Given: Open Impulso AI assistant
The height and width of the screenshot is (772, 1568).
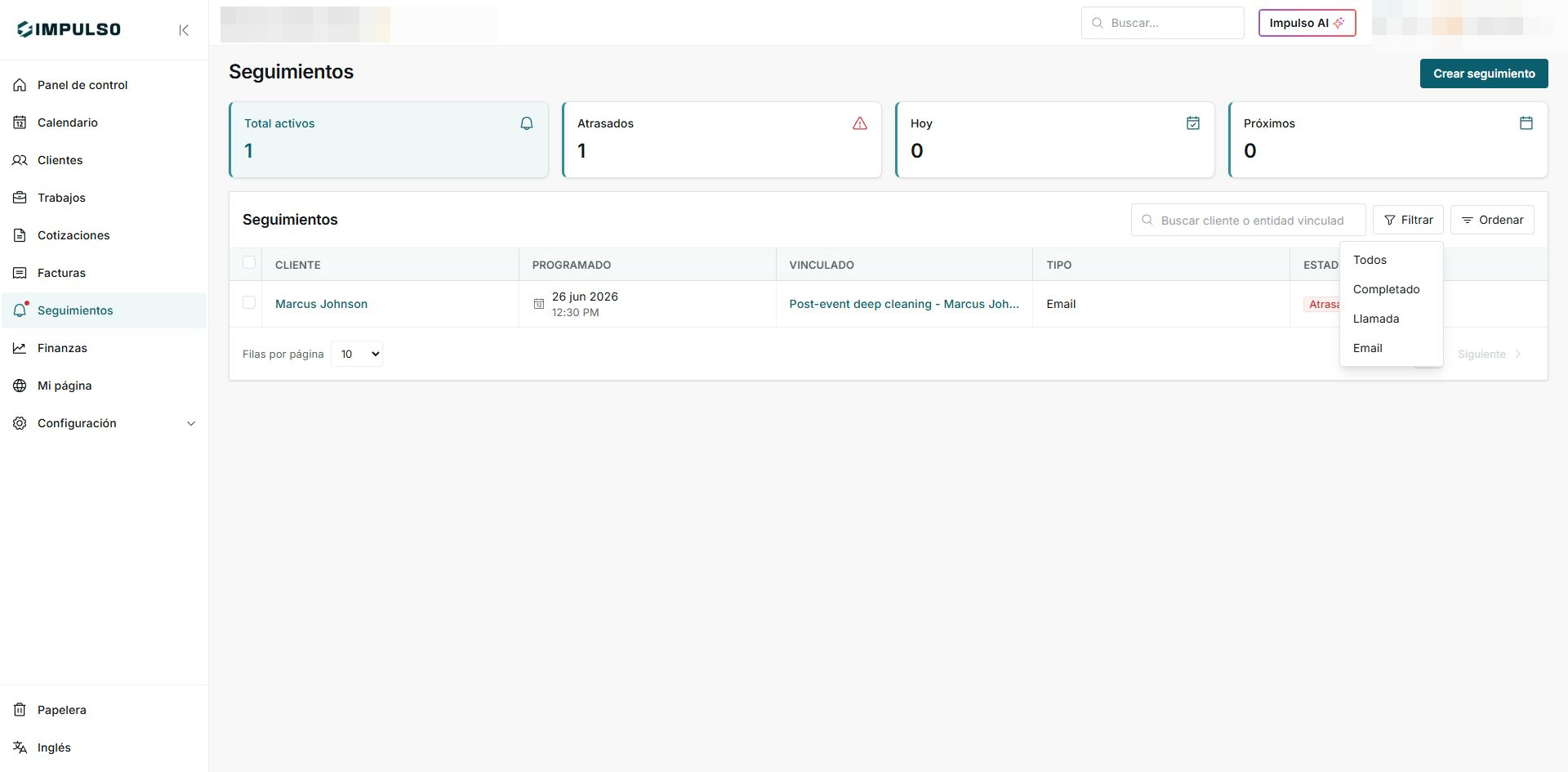Looking at the screenshot, I should pos(1307,23).
